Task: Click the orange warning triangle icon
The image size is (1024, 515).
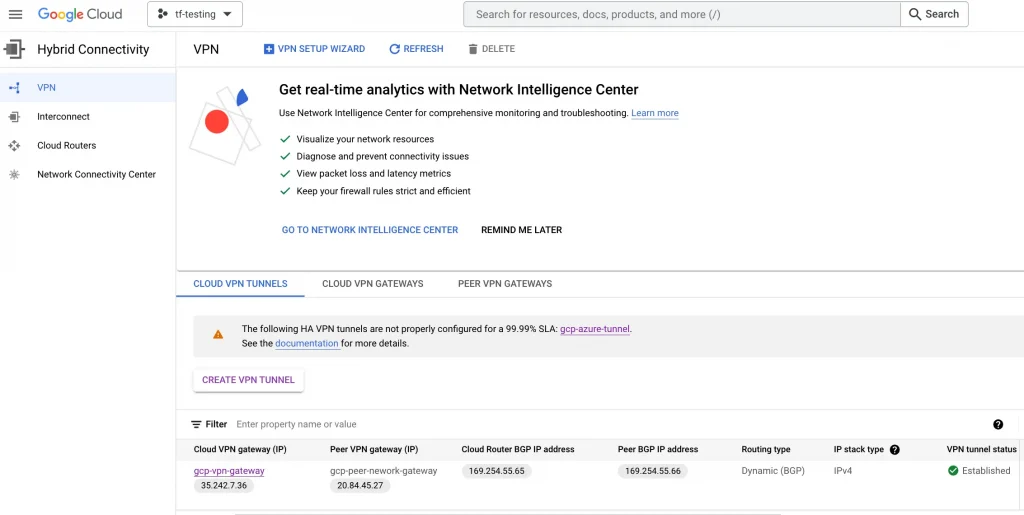Action: click(x=218, y=334)
